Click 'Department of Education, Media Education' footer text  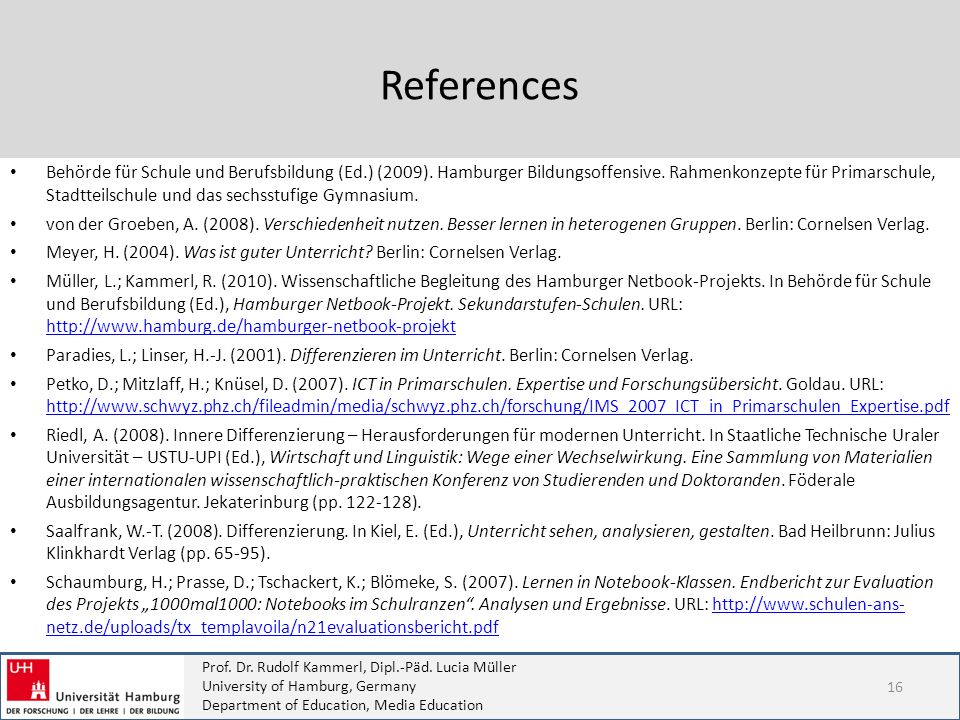tap(342, 705)
